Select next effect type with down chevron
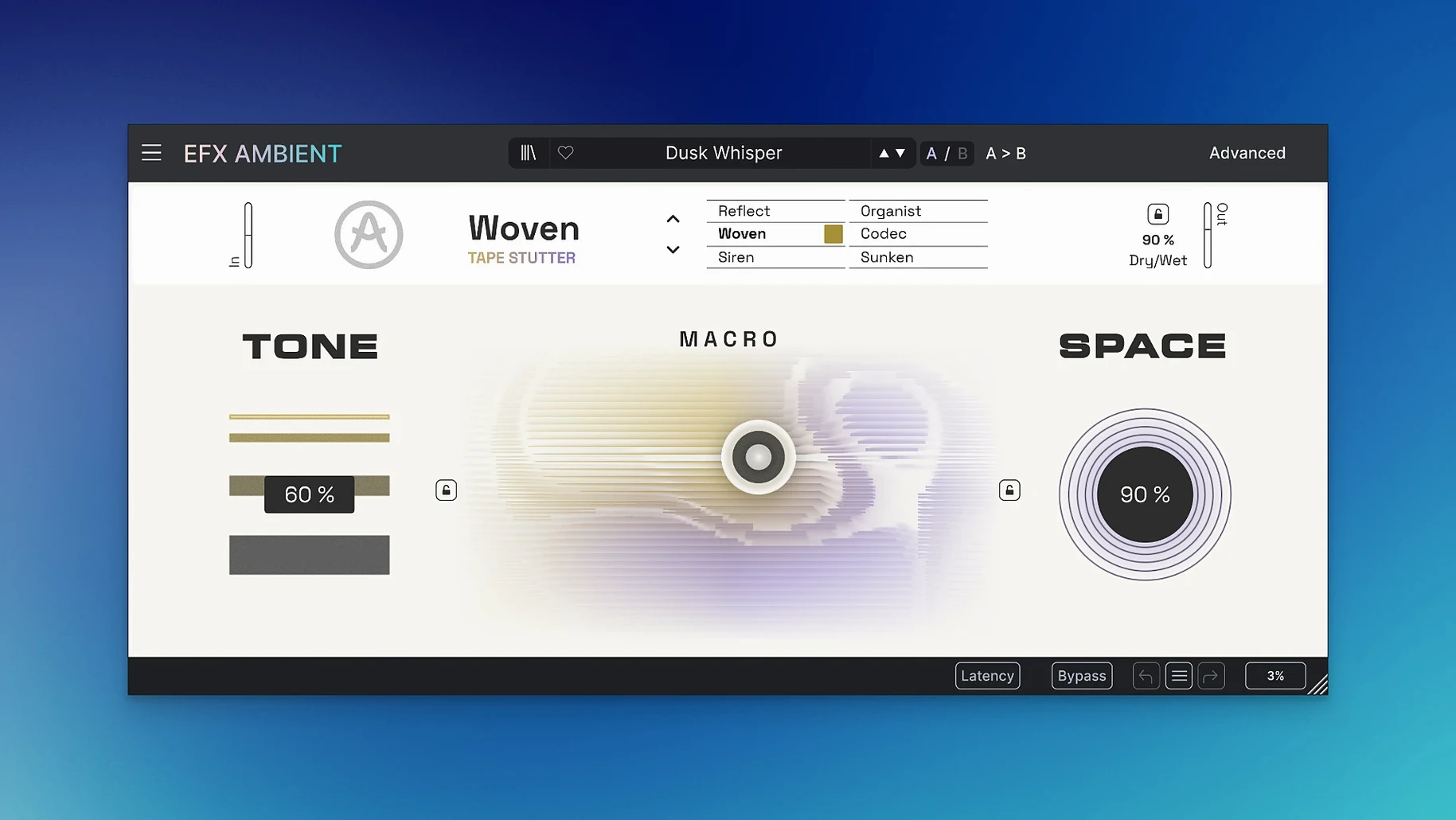The image size is (1456, 820). (x=673, y=250)
